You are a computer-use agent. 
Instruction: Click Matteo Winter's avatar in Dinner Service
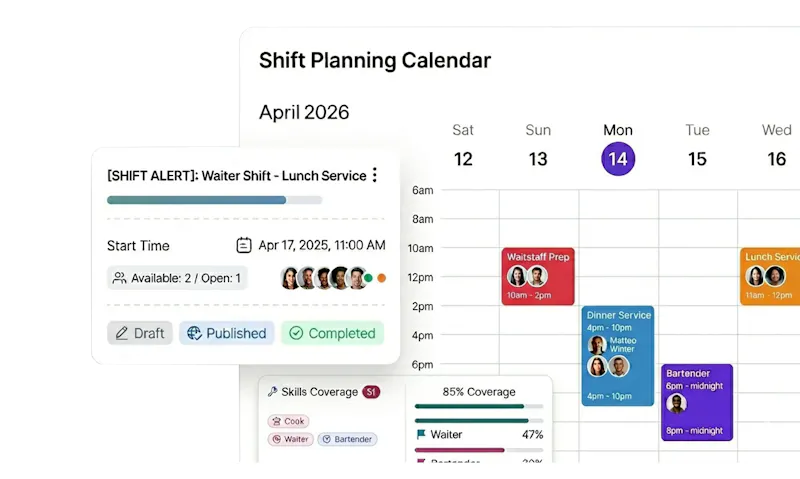pyautogui.click(x=597, y=345)
